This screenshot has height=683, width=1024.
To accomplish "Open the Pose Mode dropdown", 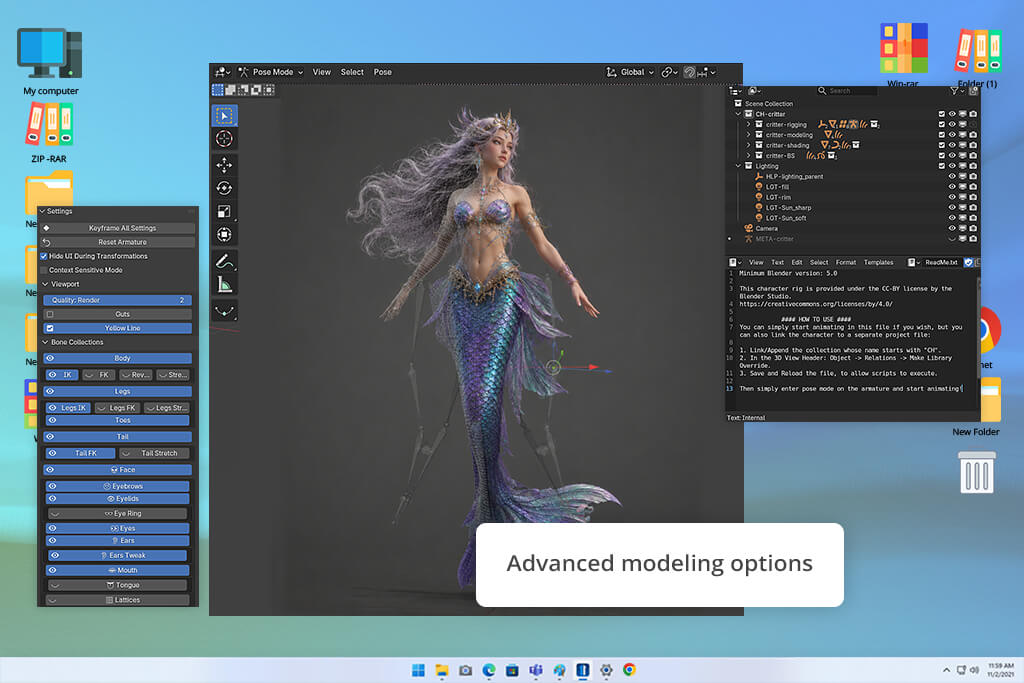I will tap(270, 72).
